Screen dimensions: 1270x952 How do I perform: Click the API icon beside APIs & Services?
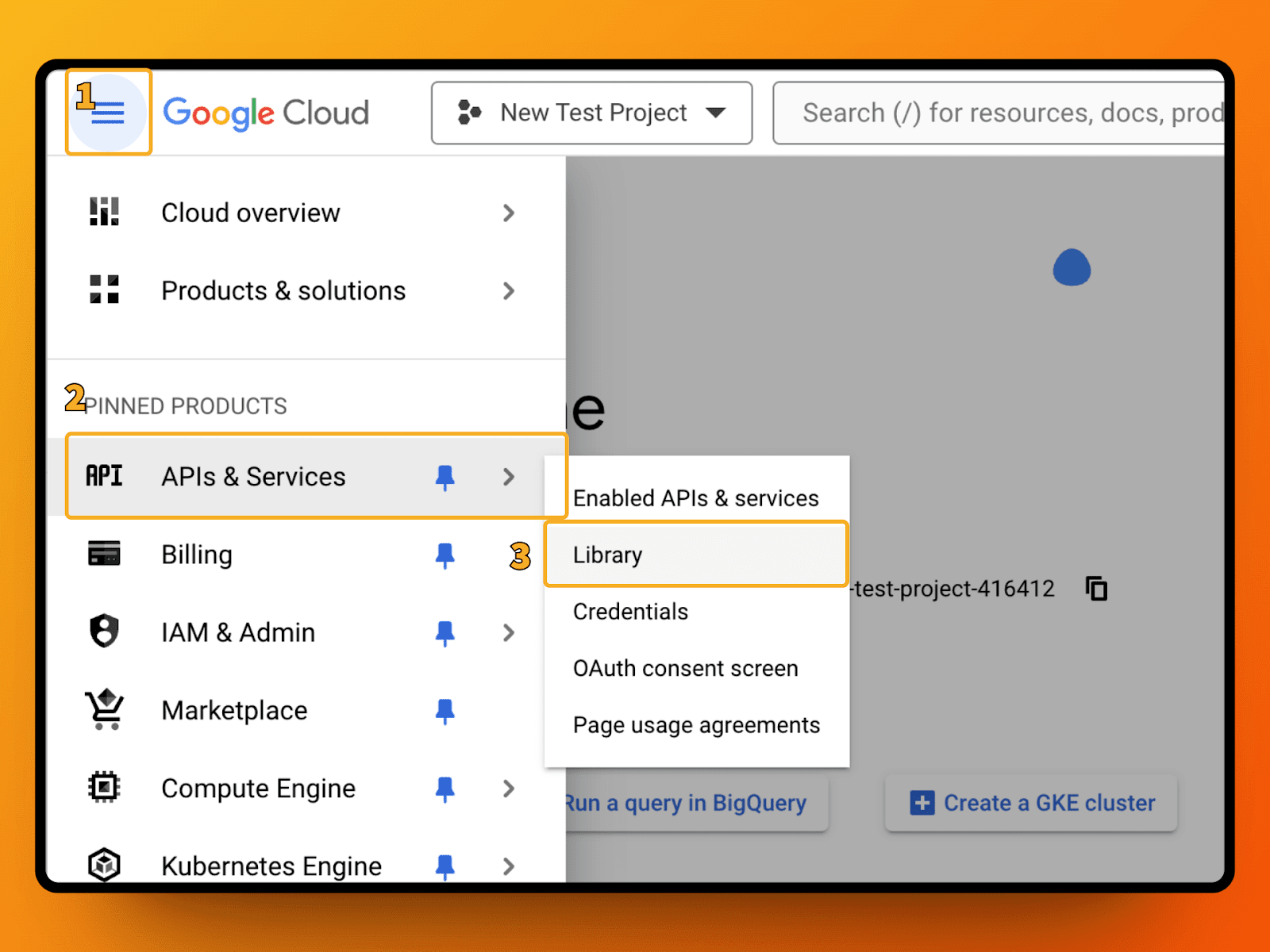tap(104, 476)
